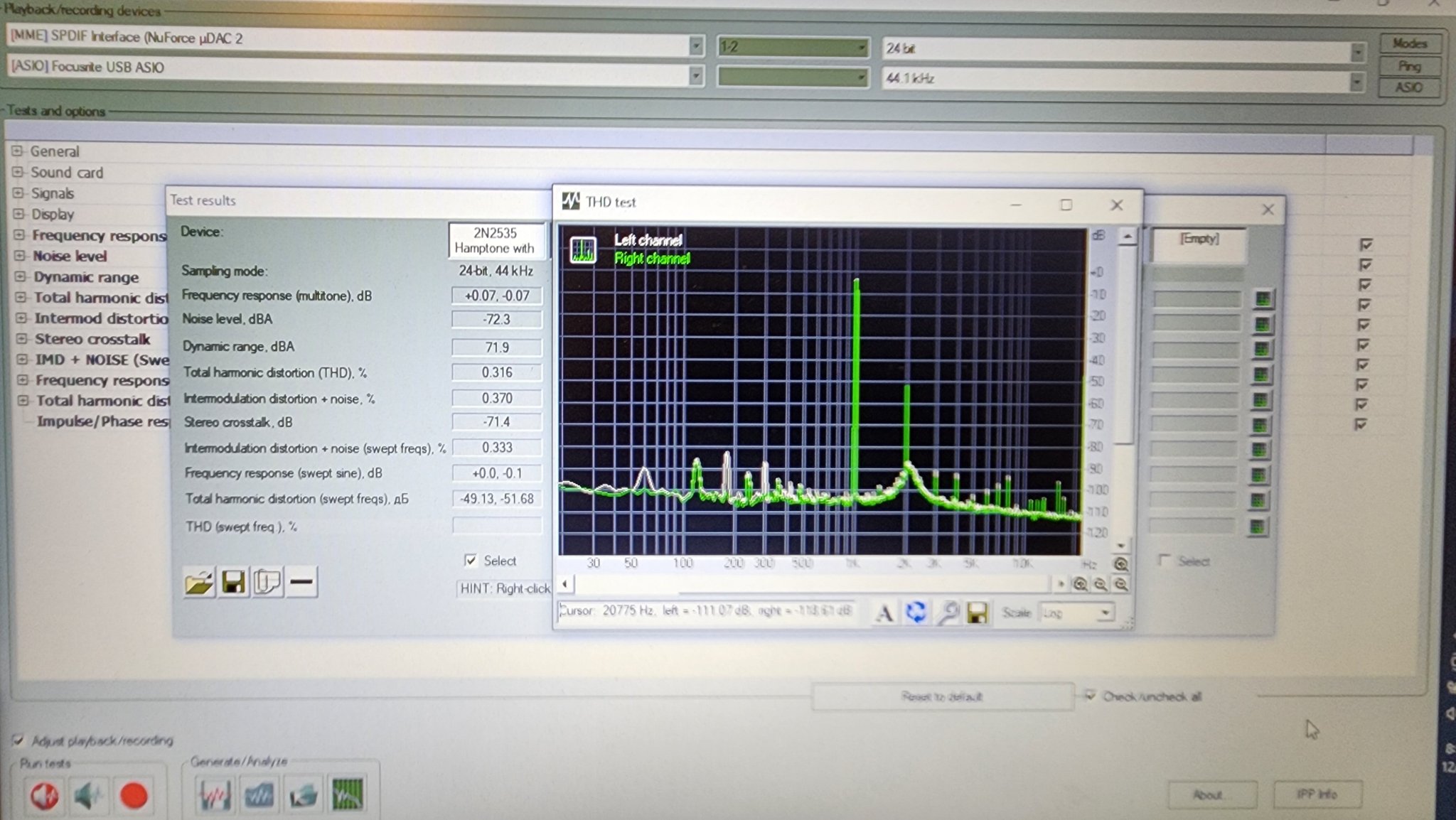Viewport: 1456px width, 820px height.
Task: Open second slot graph icon for Dynamic range row
Action: [x=1261, y=349]
